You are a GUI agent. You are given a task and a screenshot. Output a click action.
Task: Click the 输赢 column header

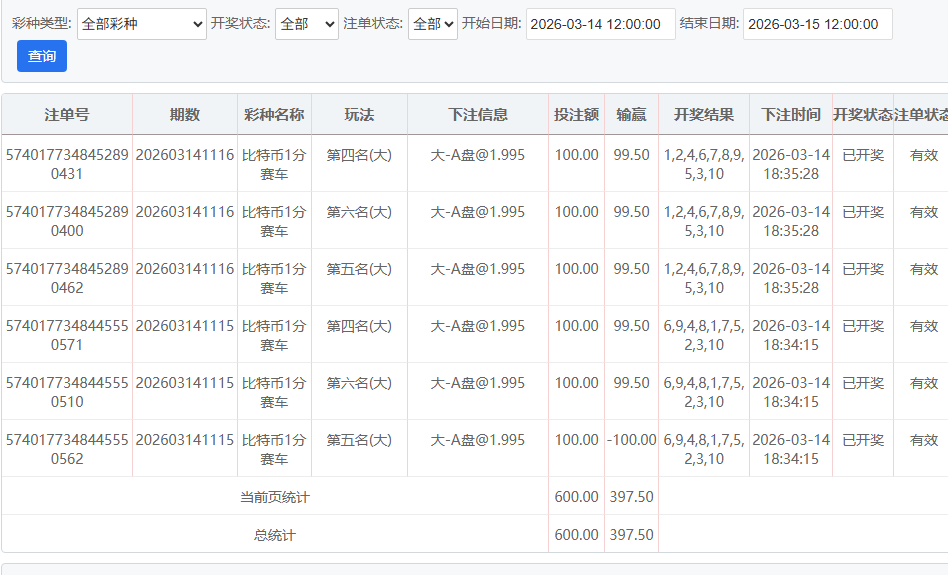[x=631, y=115]
